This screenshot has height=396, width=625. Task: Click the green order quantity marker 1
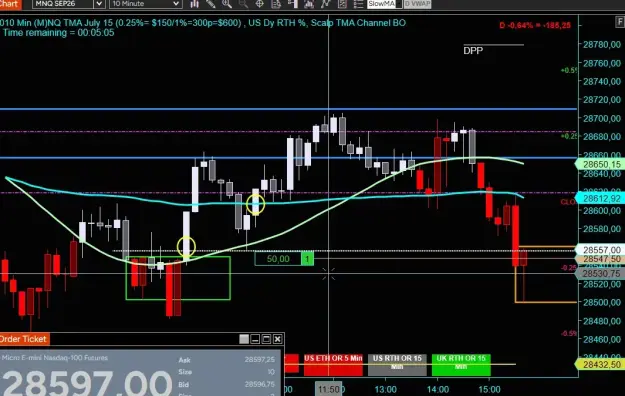(307, 259)
